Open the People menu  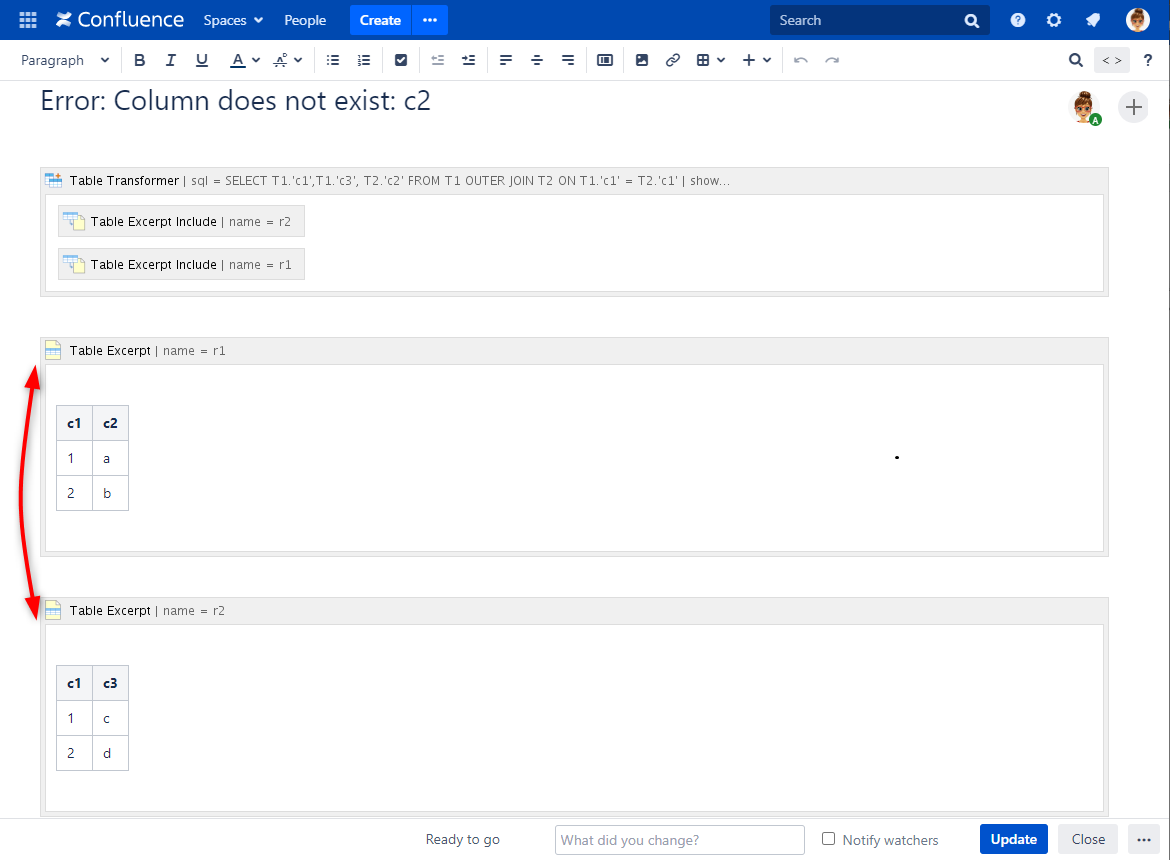tap(305, 20)
